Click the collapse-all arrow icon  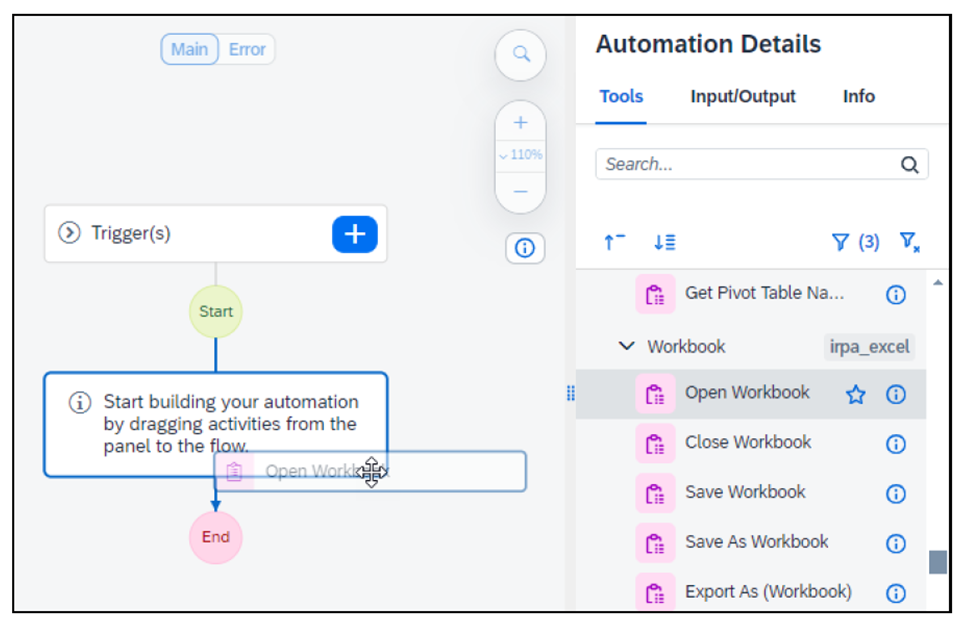614,242
